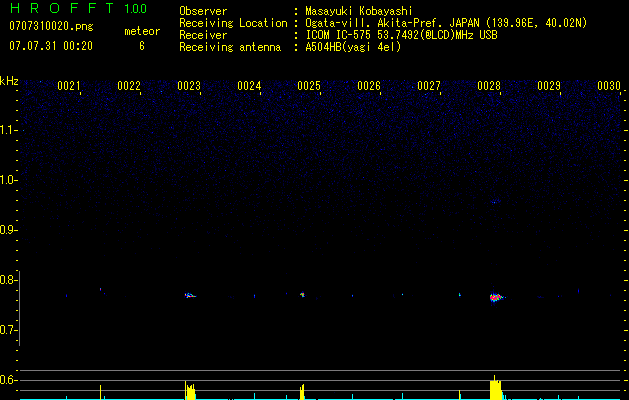The image size is (629, 400).
Task: Click the 0025 time marker
Action: click(x=309, y=86)
